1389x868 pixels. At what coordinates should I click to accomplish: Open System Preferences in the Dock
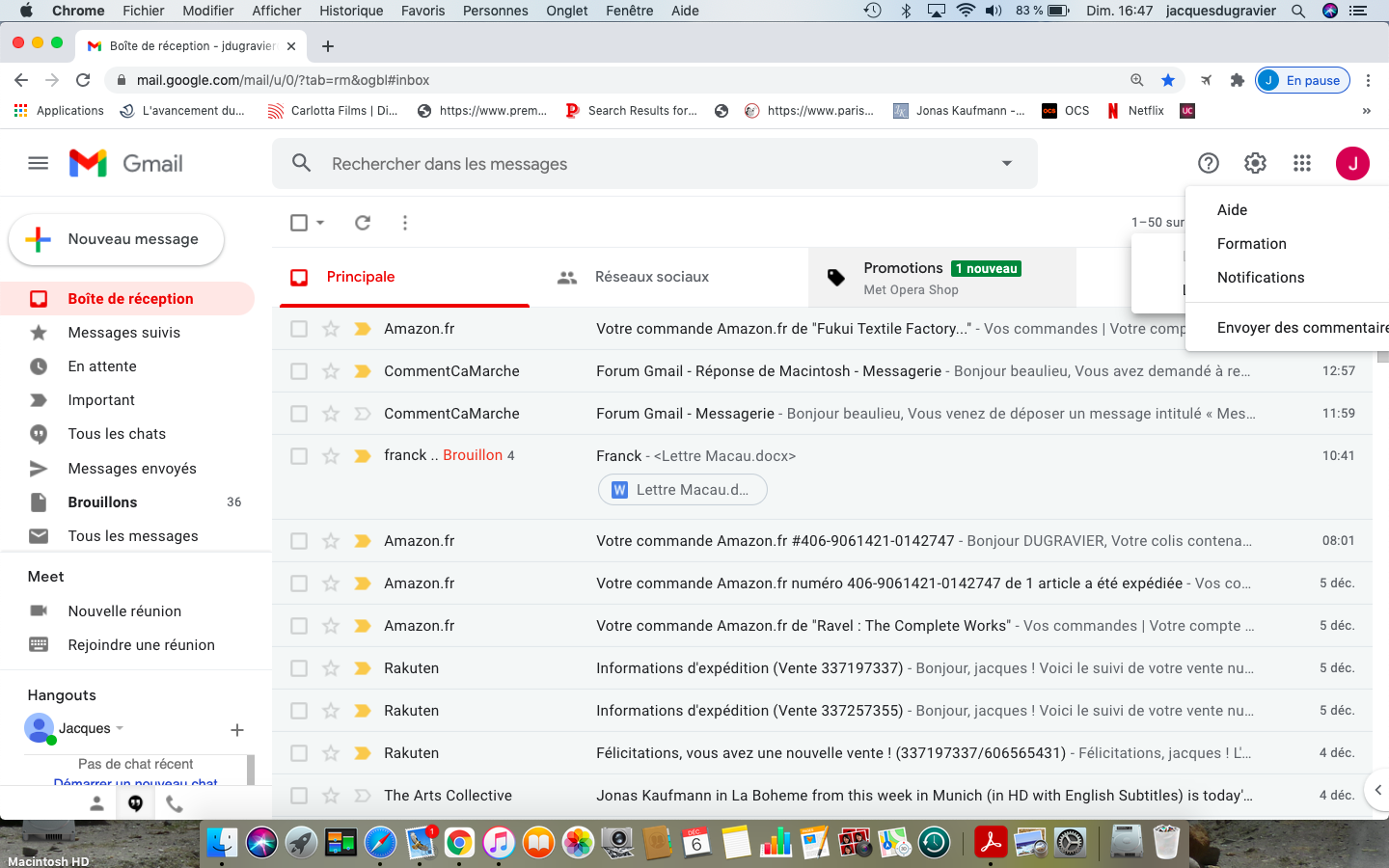[x=1070, y=842]
